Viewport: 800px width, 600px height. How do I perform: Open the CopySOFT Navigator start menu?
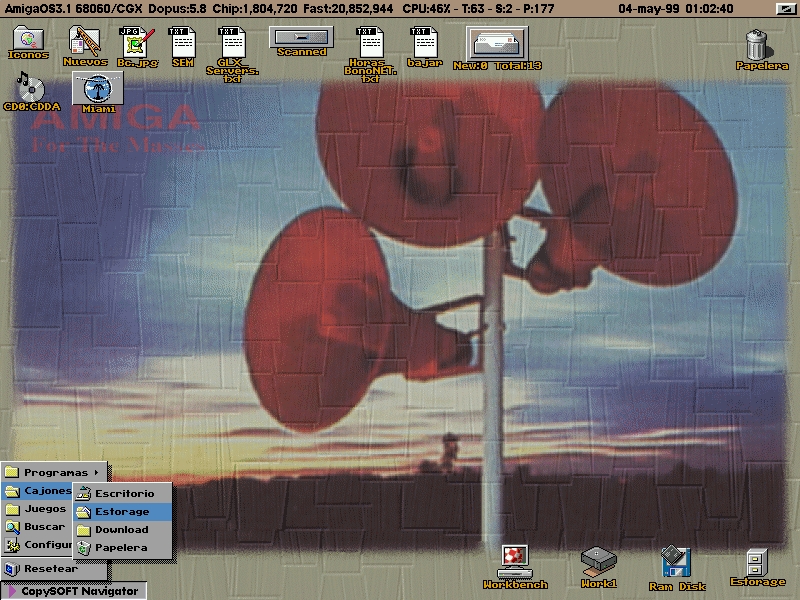pos(74,591)
